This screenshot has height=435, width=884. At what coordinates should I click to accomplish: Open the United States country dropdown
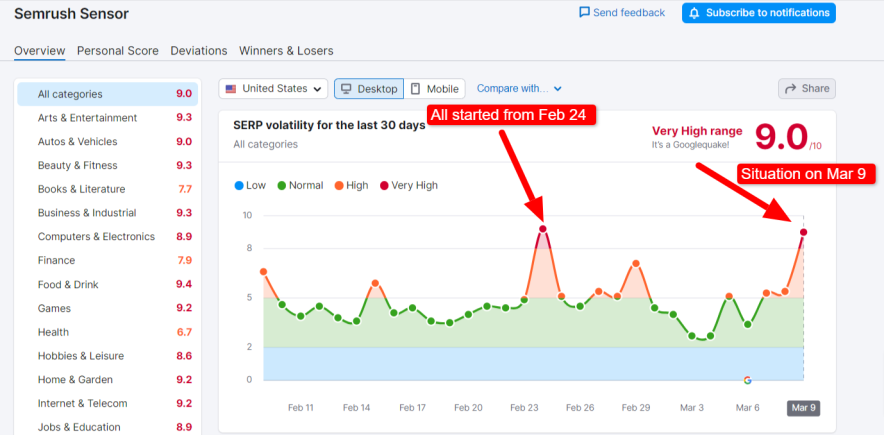(x=273, y=88)
